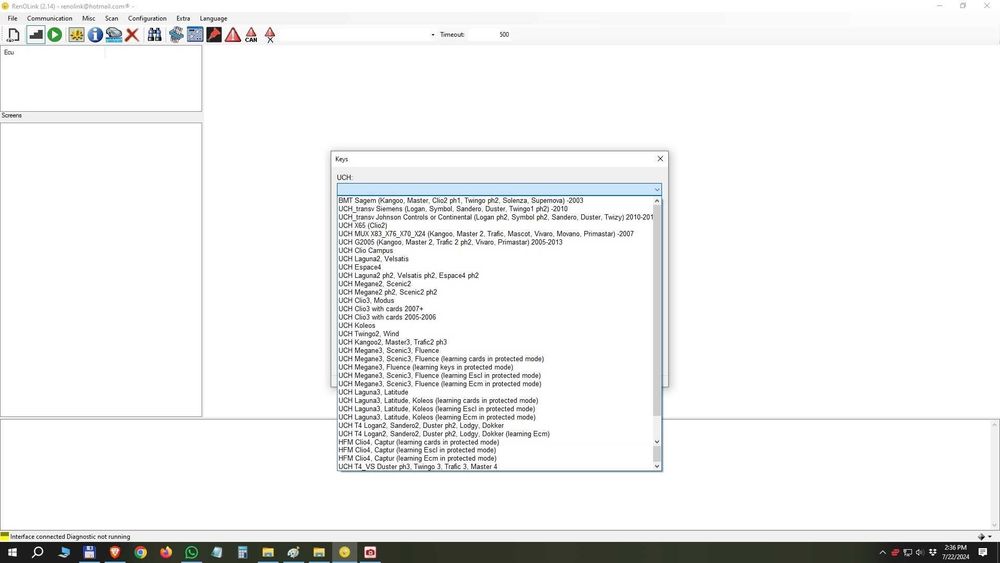This screenshot has width=1000, height=563.
Task: Open the Calculator from the taskbar
Action: click(x=242, y=552)
